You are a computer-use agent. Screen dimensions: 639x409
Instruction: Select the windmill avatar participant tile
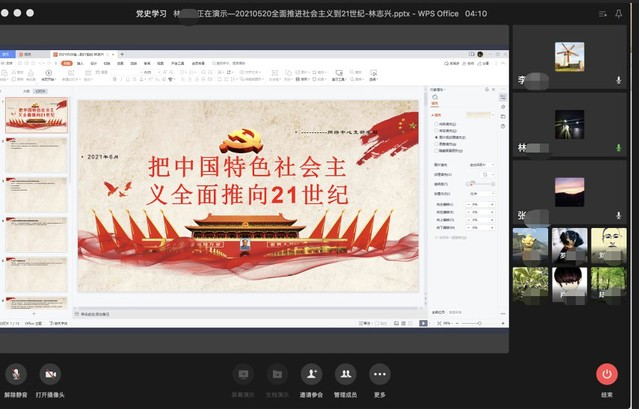click(569, 56)
